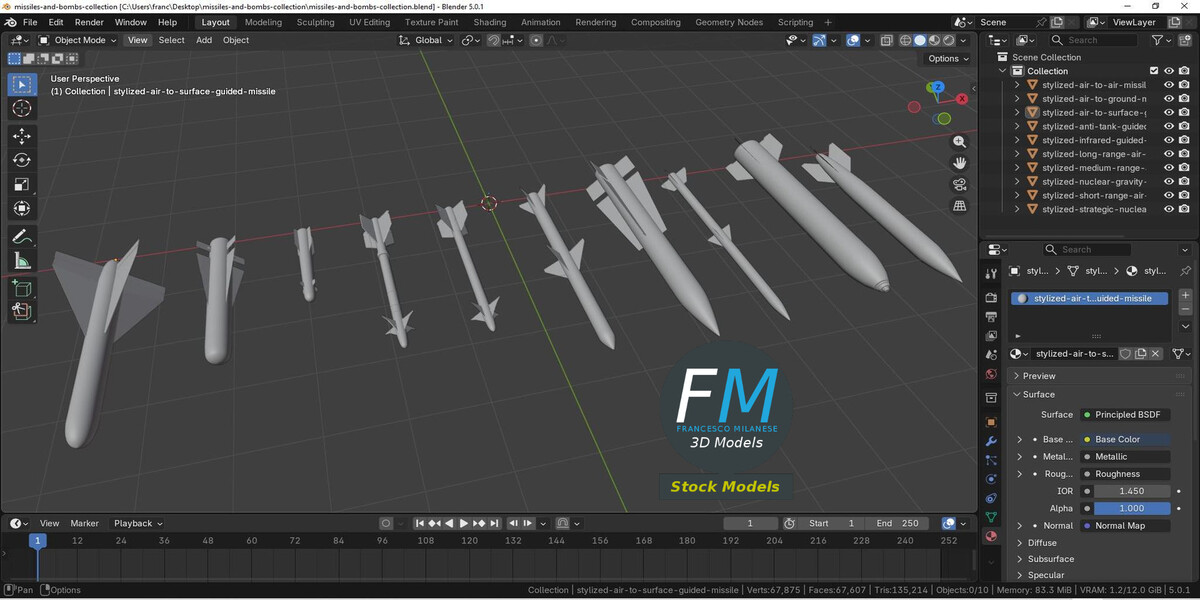
Task: Click the Options button in viewport
Action: pyautogui.click(x=947, y=58)
